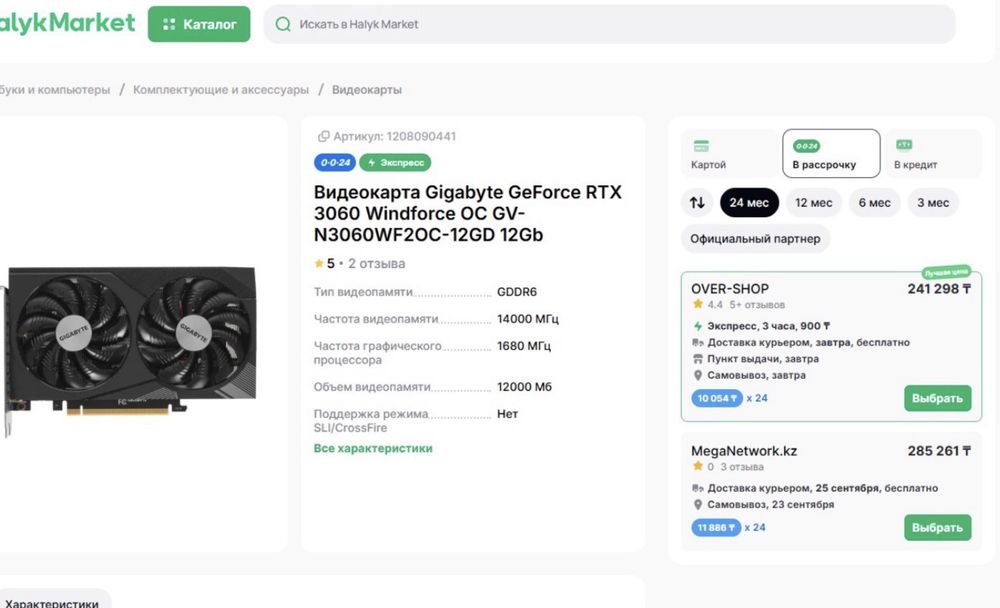
Task: Toggle Официальный партнер filter chip
Action: [755, 239]
